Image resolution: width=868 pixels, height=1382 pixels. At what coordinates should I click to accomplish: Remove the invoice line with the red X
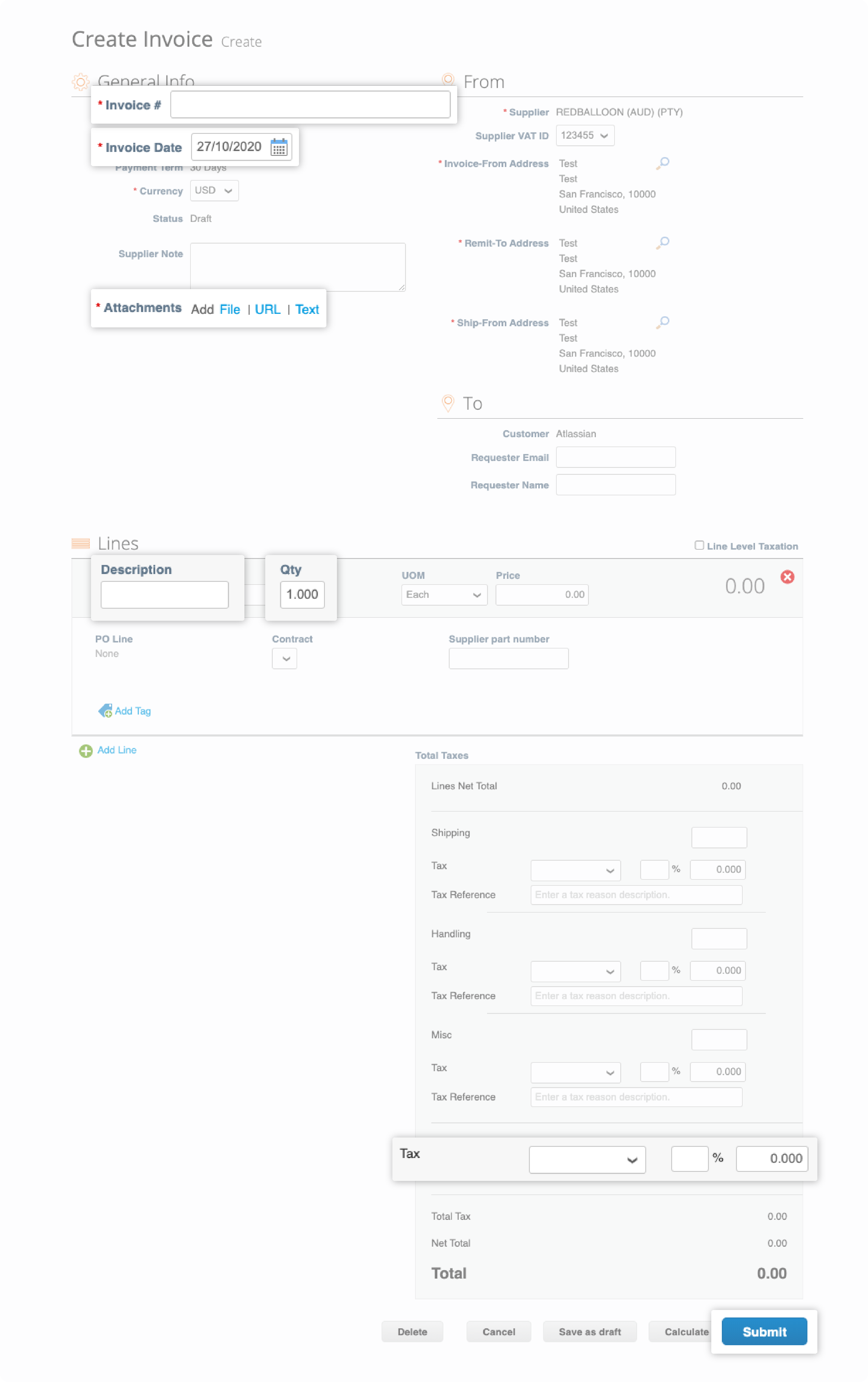coord(788,577)
